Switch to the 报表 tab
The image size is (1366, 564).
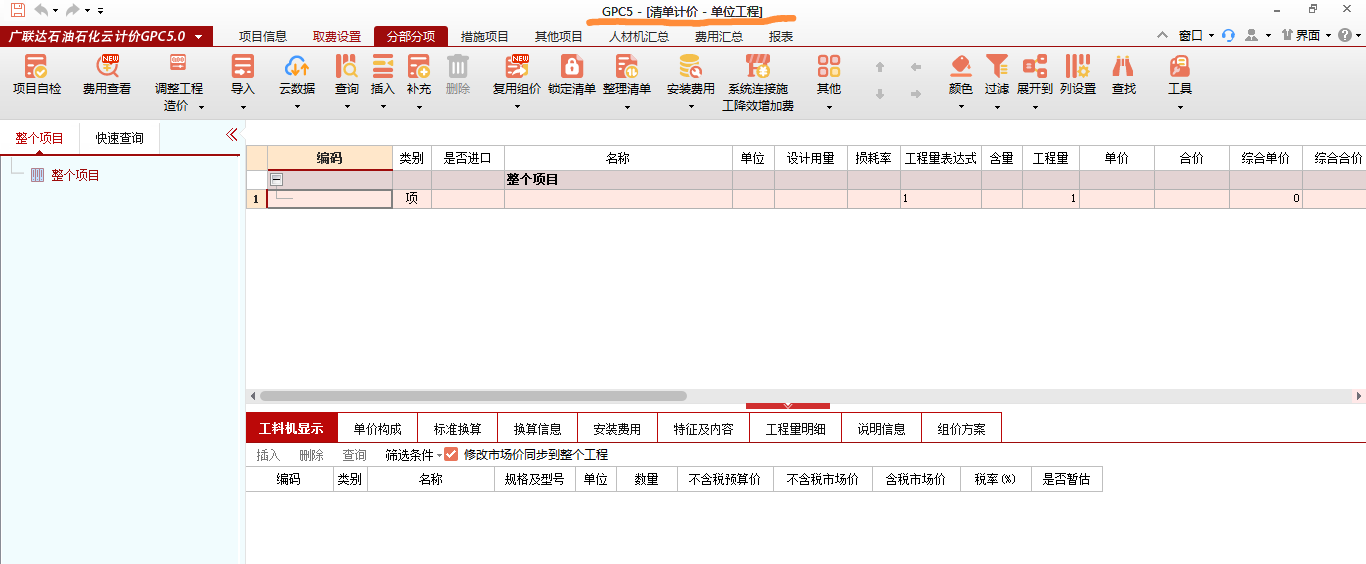(x=781, y=36)
